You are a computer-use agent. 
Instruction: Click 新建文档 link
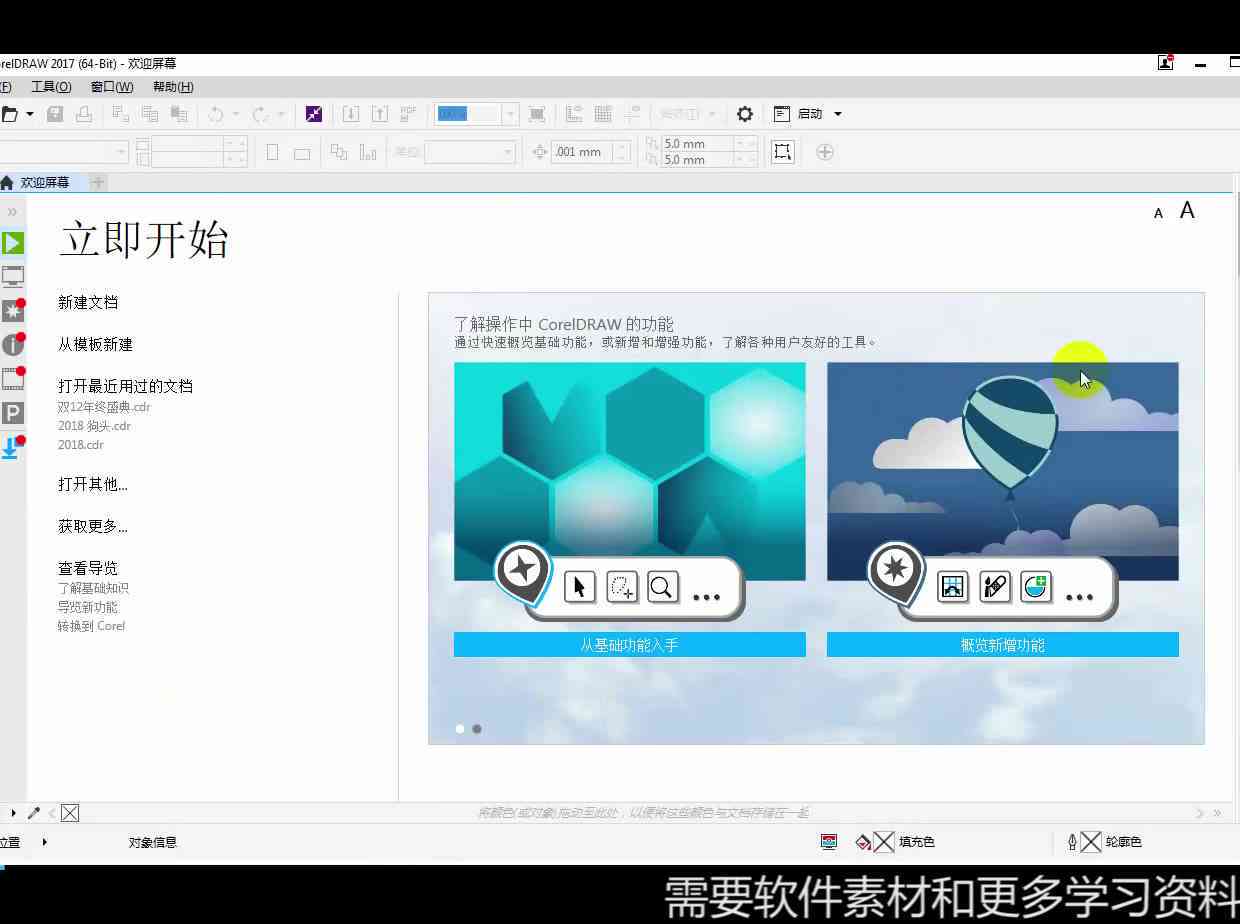[x=88, y=302]
